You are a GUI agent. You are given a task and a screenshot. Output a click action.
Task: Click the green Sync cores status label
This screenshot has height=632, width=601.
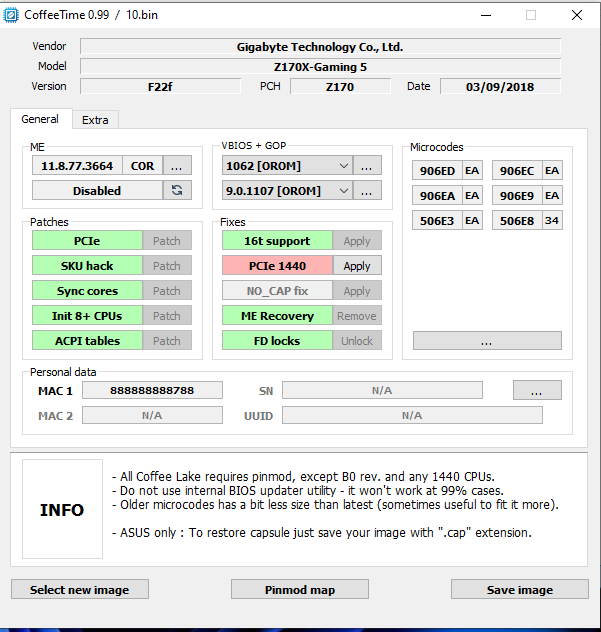pos(87,291)
